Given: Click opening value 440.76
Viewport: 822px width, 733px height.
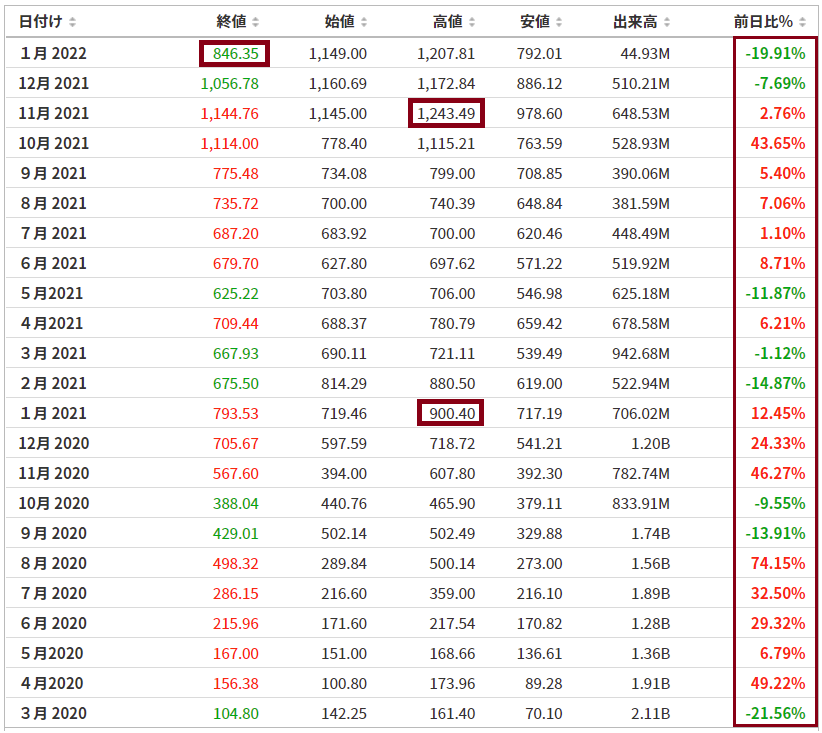Looking at the screenshot, I should click(x=344, y=503).
